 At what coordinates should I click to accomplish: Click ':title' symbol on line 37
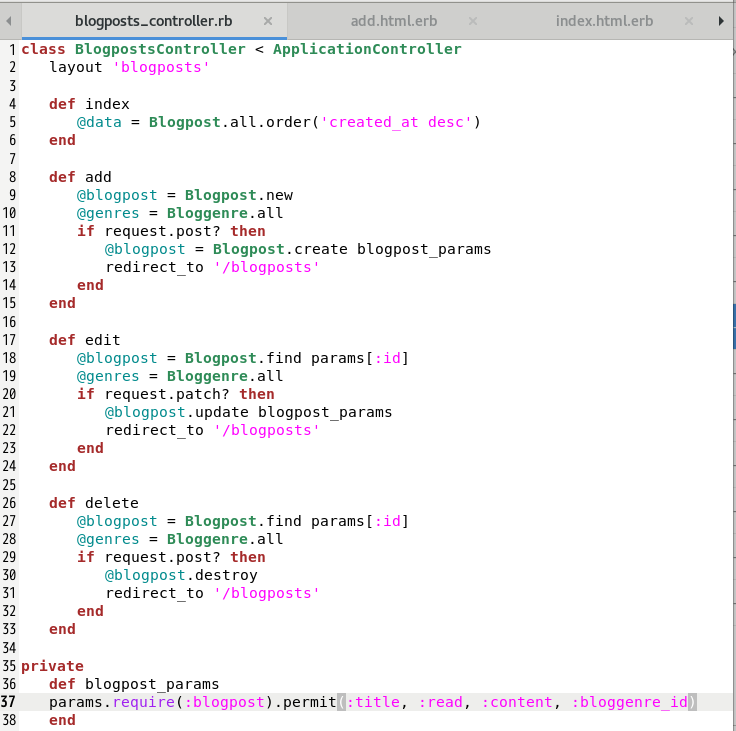coord(373,702)
